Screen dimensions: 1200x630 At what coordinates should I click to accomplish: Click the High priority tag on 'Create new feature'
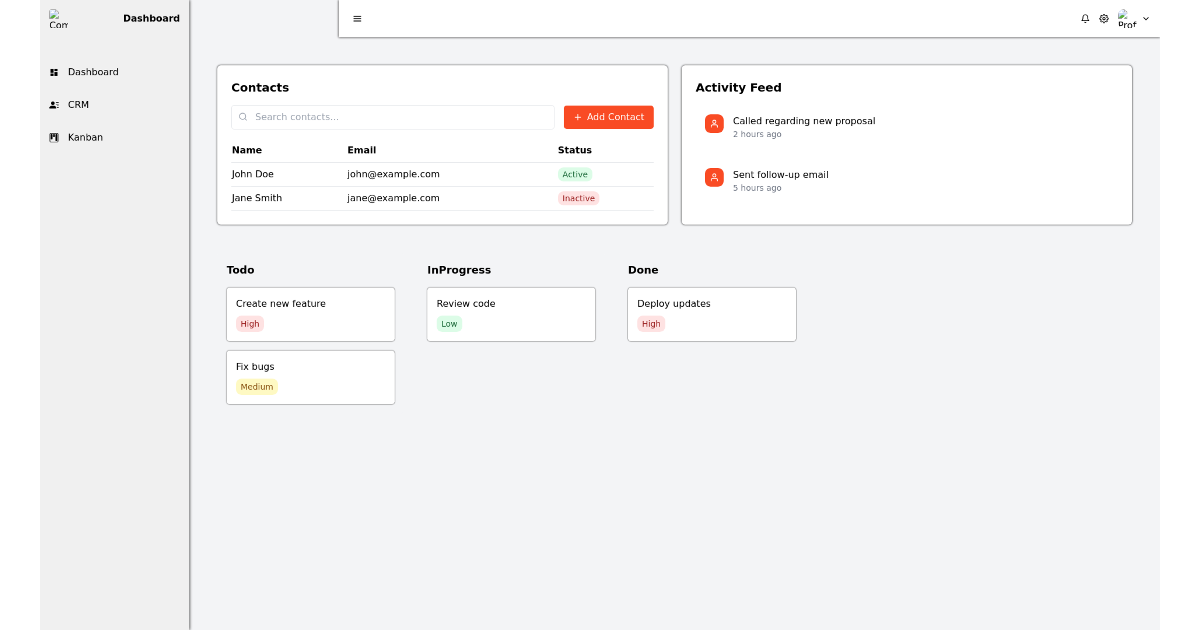tap(250, 323)
